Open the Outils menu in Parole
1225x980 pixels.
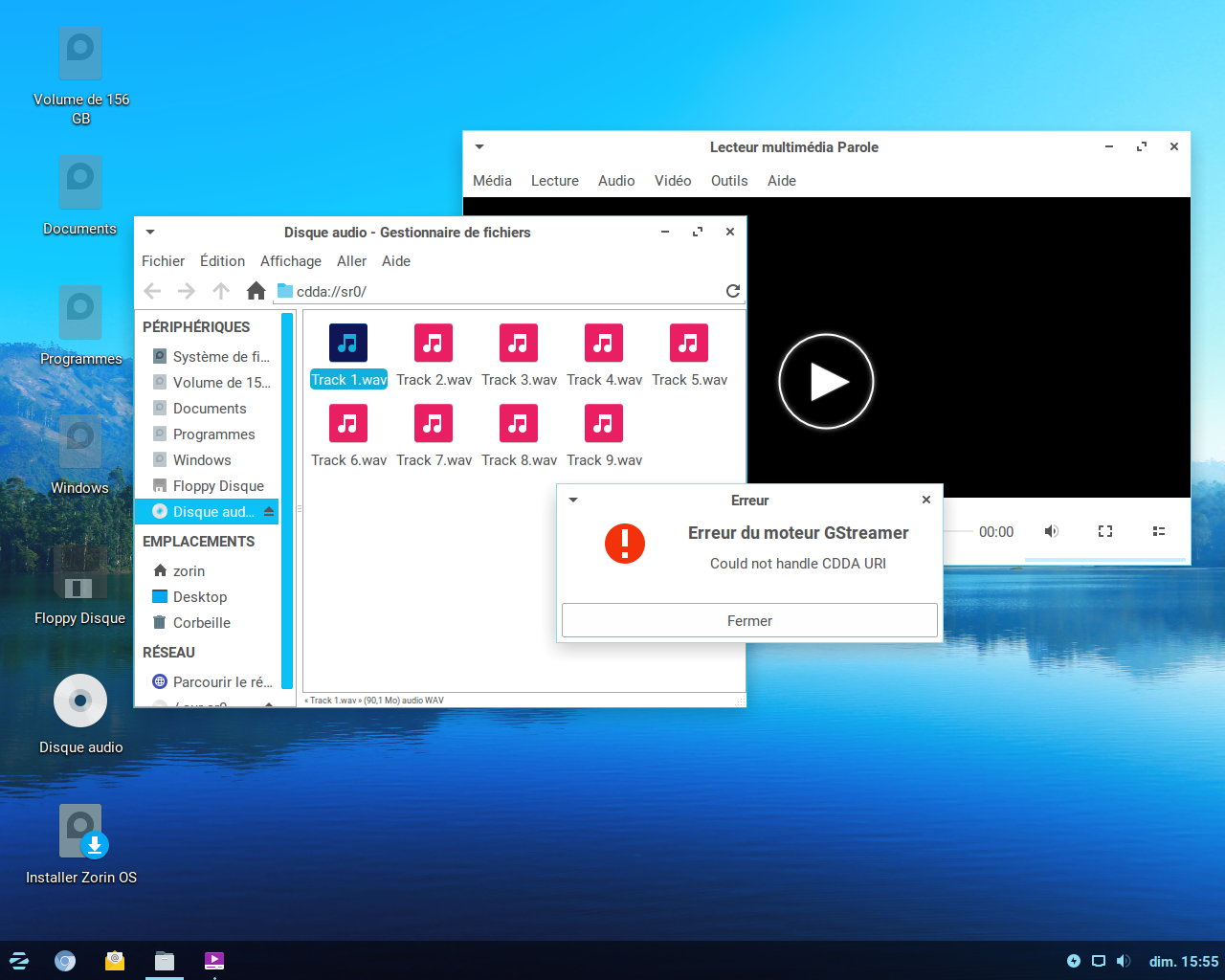pyautogui.click(x=729, y=181)
